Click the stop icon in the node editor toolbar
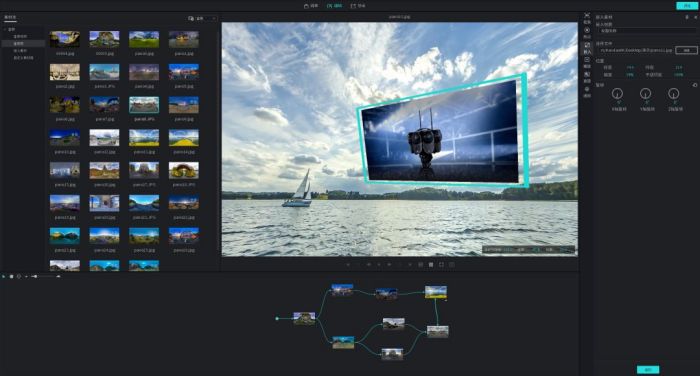The width and height of the screenshot is (700, 376). tap(12, 276)
